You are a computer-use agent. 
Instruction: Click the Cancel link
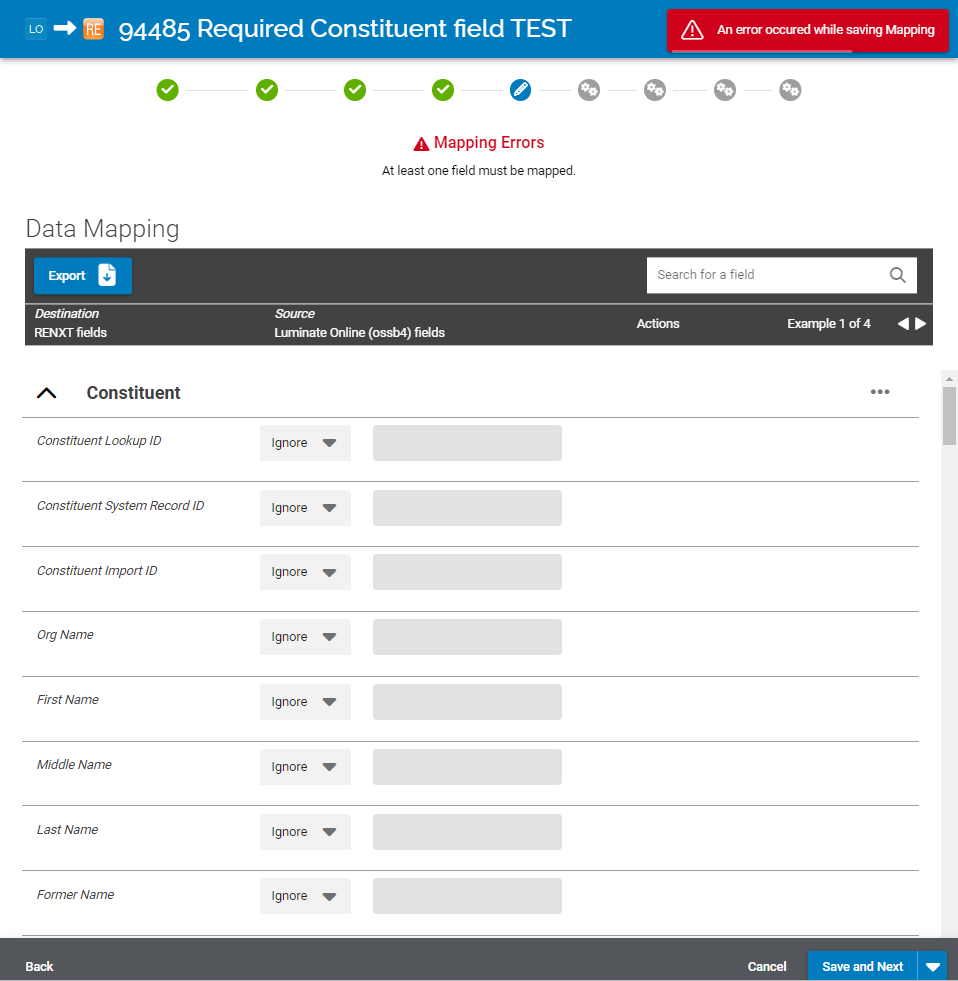coord(767,967)
